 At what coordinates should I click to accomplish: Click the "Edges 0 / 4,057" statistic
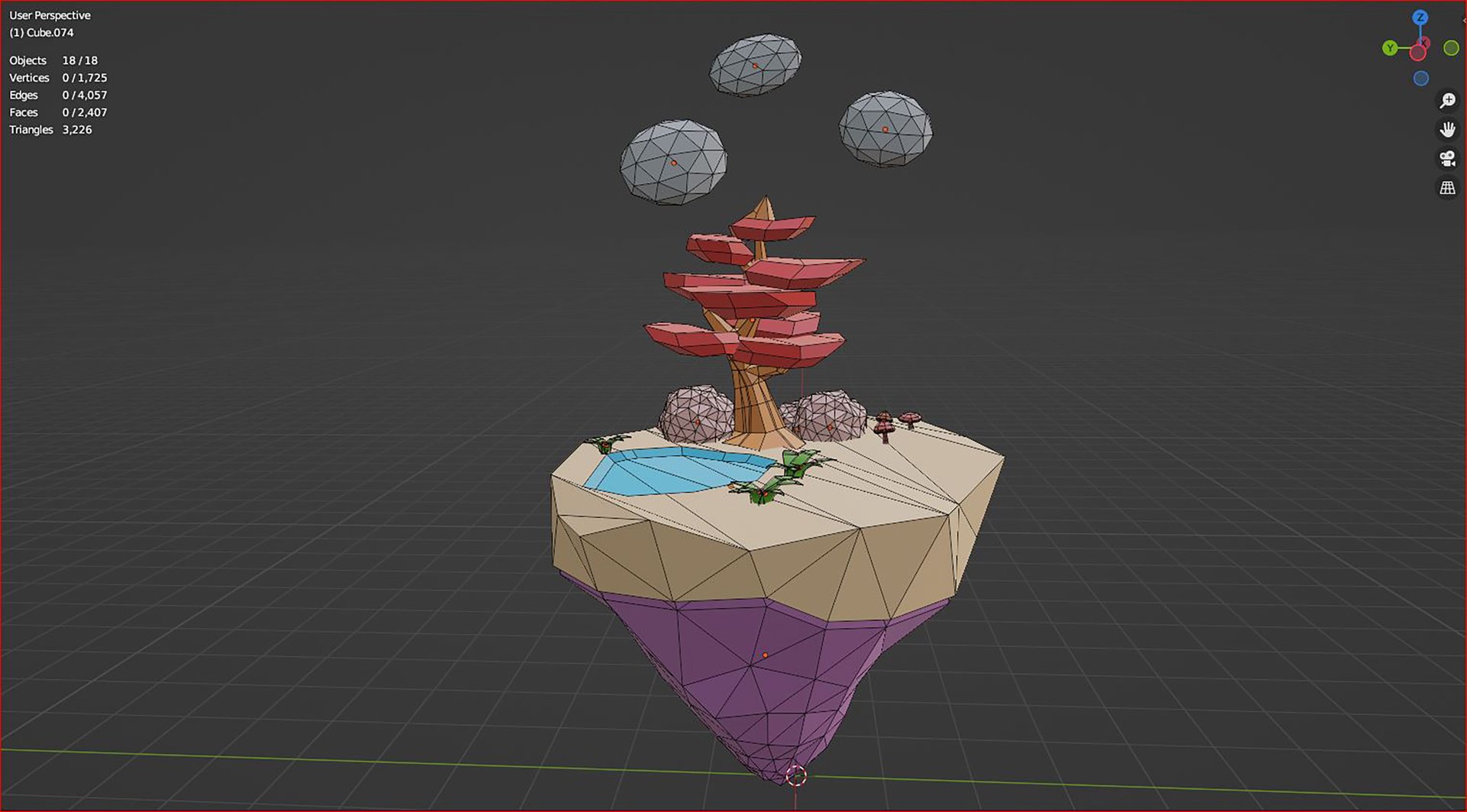tap(58, 95)
